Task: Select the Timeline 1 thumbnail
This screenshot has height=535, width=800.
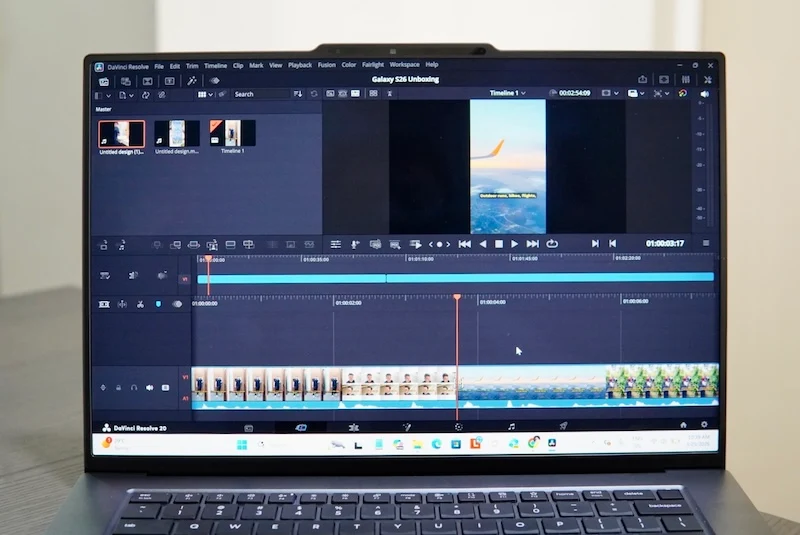Action: coord(233,133)
